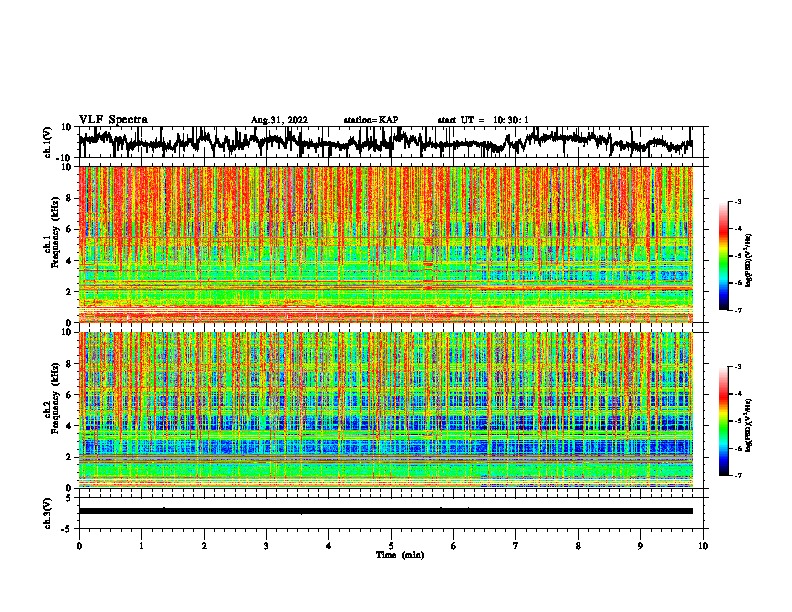Click the "station=KAP" header label
The height and width of the screenshot is (612, 792).
371,120
